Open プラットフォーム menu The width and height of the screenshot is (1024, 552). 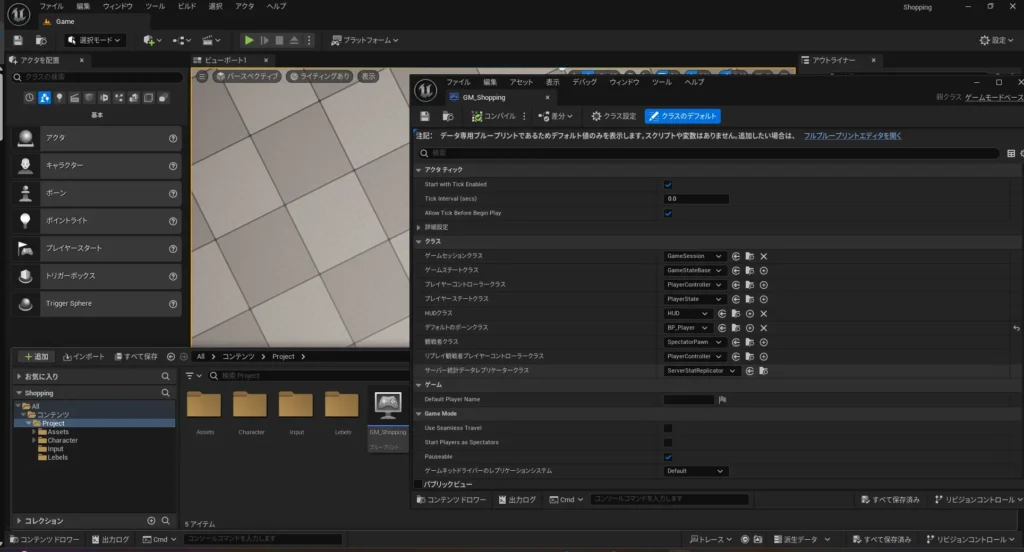[364, 40]
